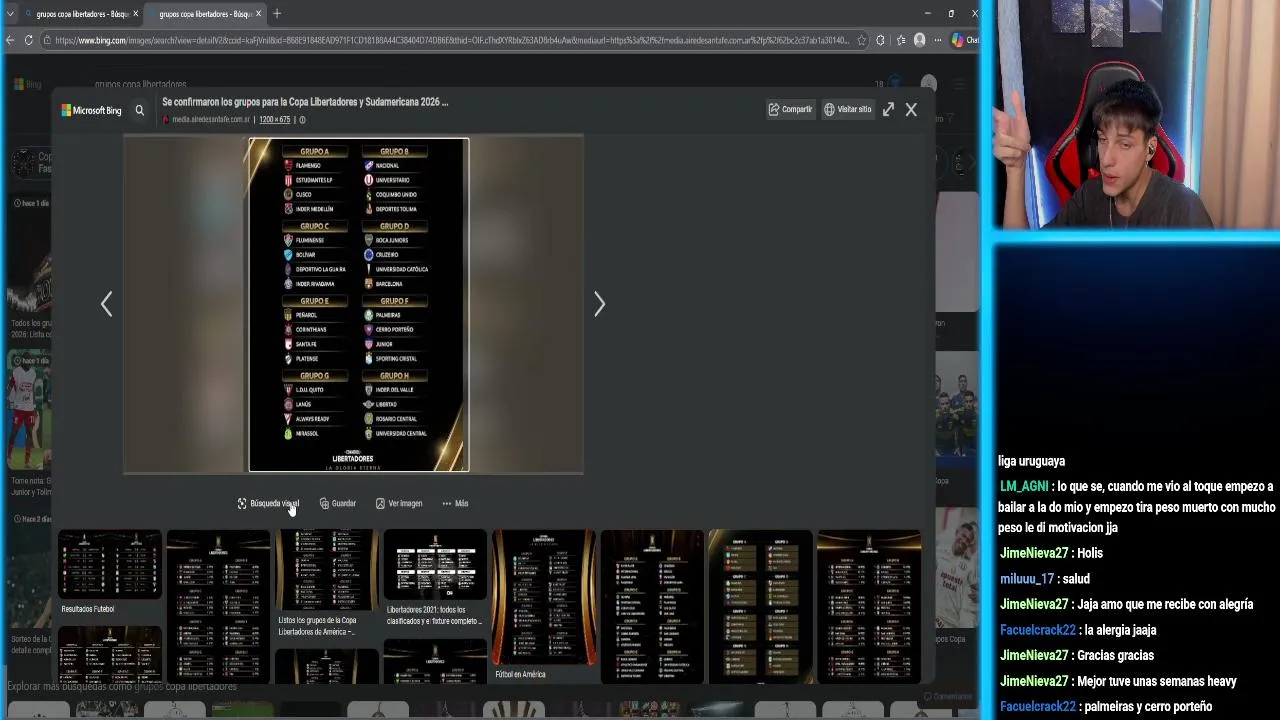The width and height of the screenshot is (1280, 720).
Task: Expand image viewer to fullscreen
Action: (x=888, y=109)
